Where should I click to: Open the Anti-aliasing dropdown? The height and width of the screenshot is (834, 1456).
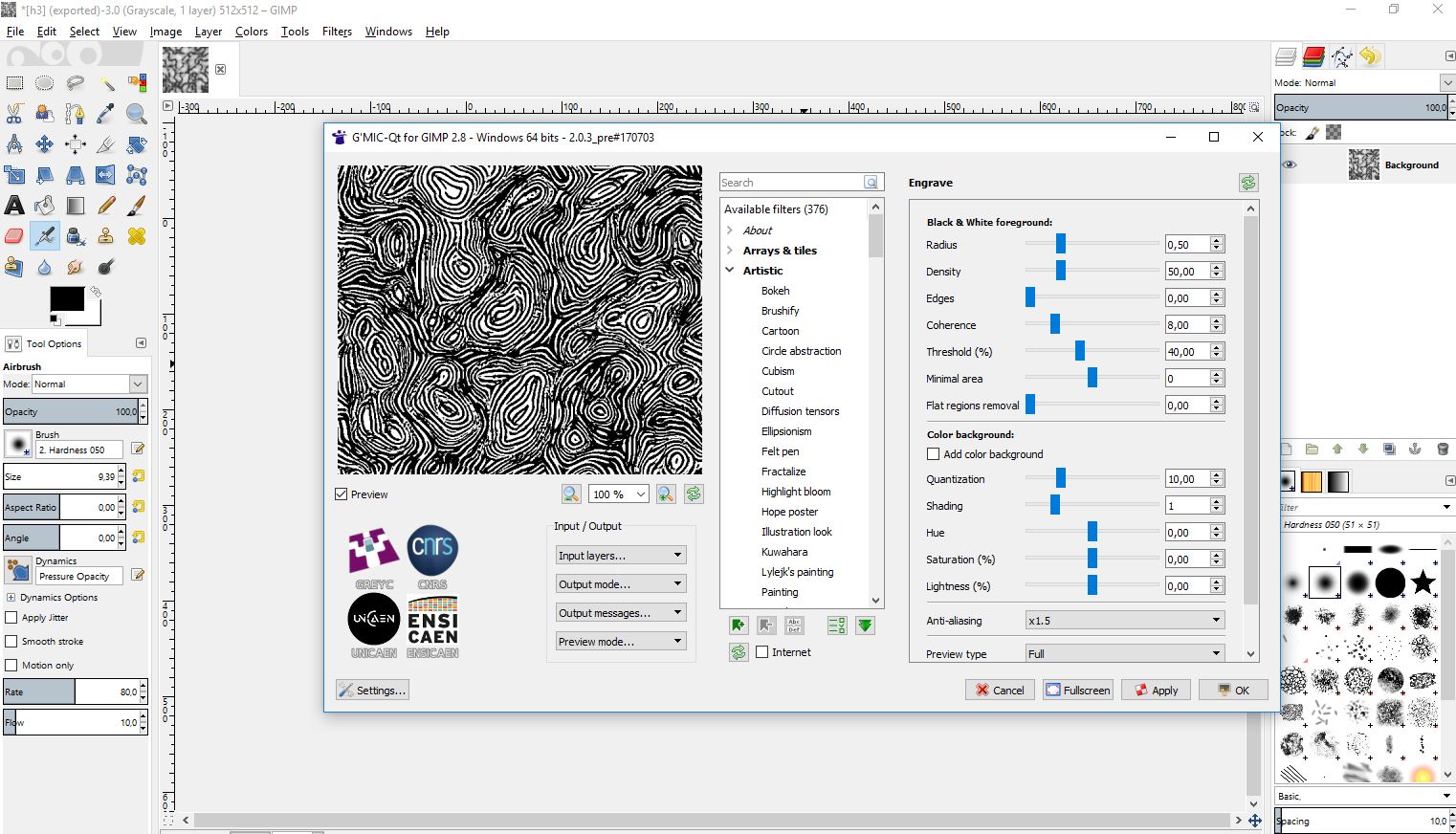1123,621
